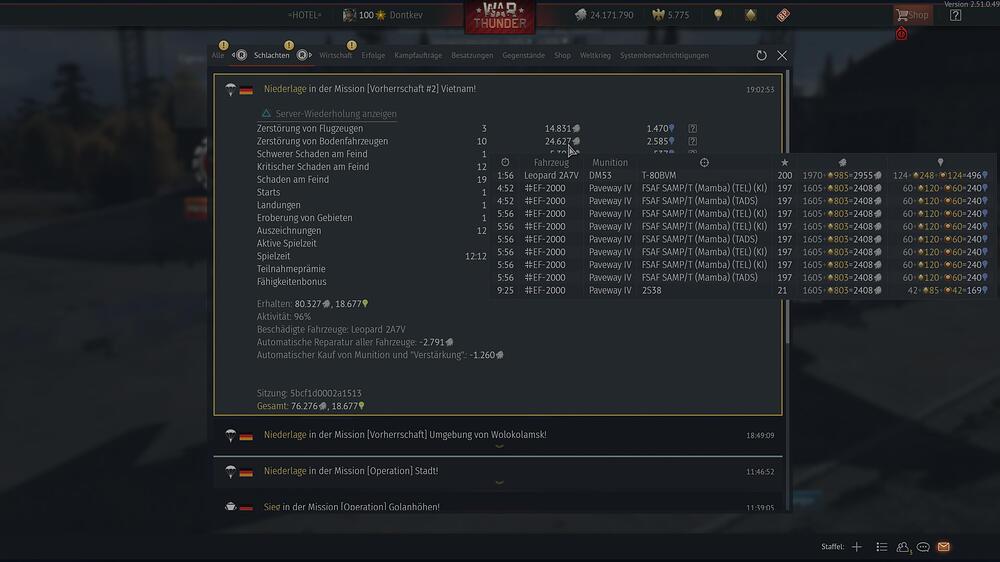
Task: Open the Shop cart button at top right
Action: pos(912,15)
